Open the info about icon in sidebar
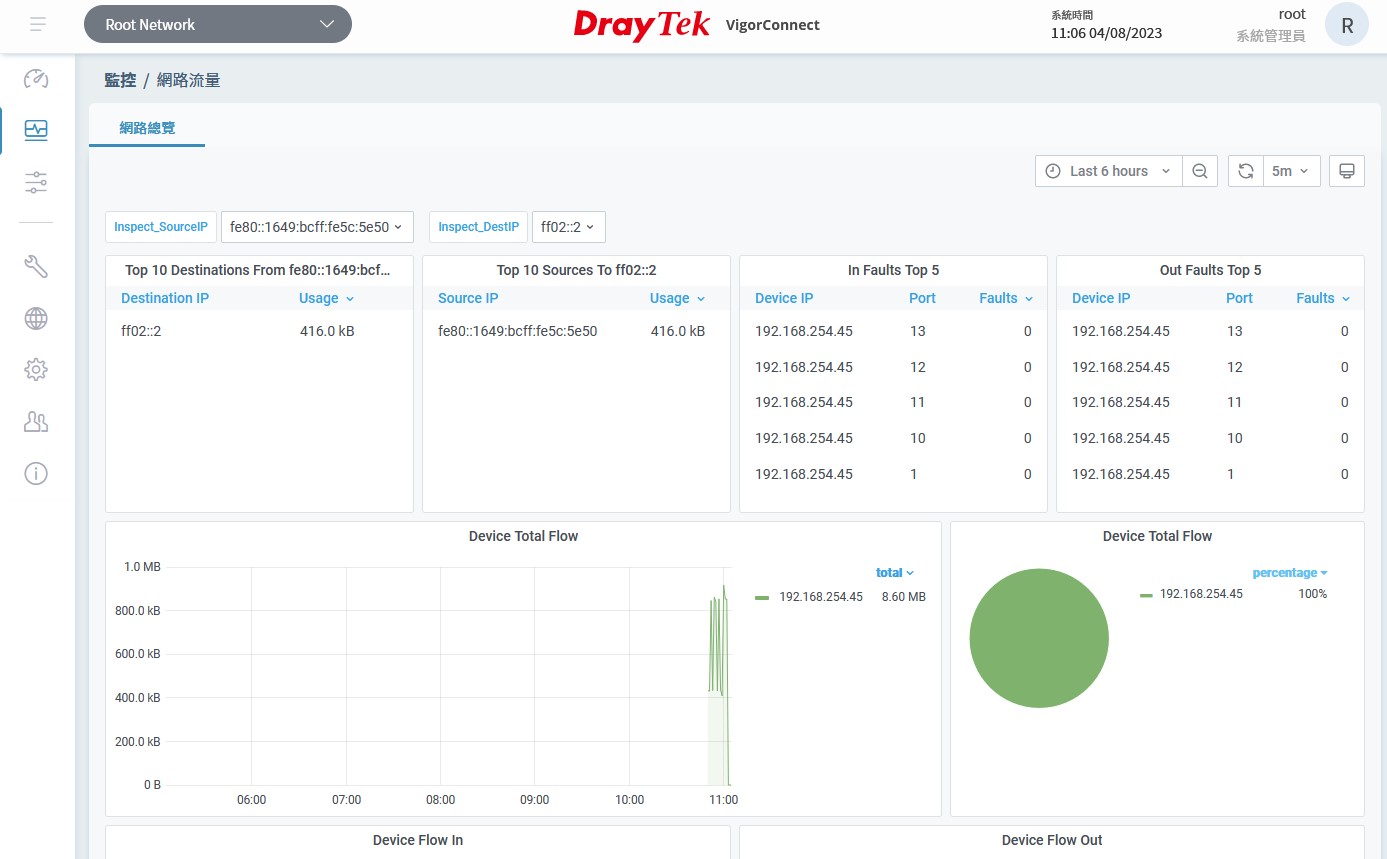The width and height of the screenshot is (1387, 859). (36, 473)
